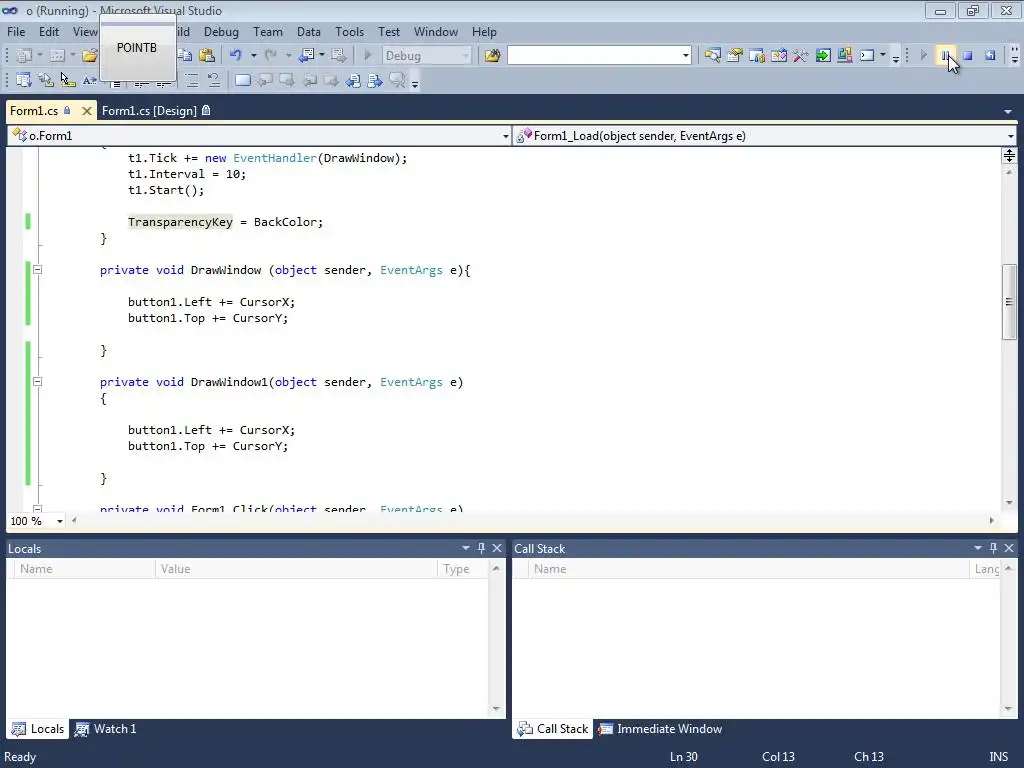Open the Undo history dropdown arrow
Viewport: 1024px width, 768px height.
point(253,56)
